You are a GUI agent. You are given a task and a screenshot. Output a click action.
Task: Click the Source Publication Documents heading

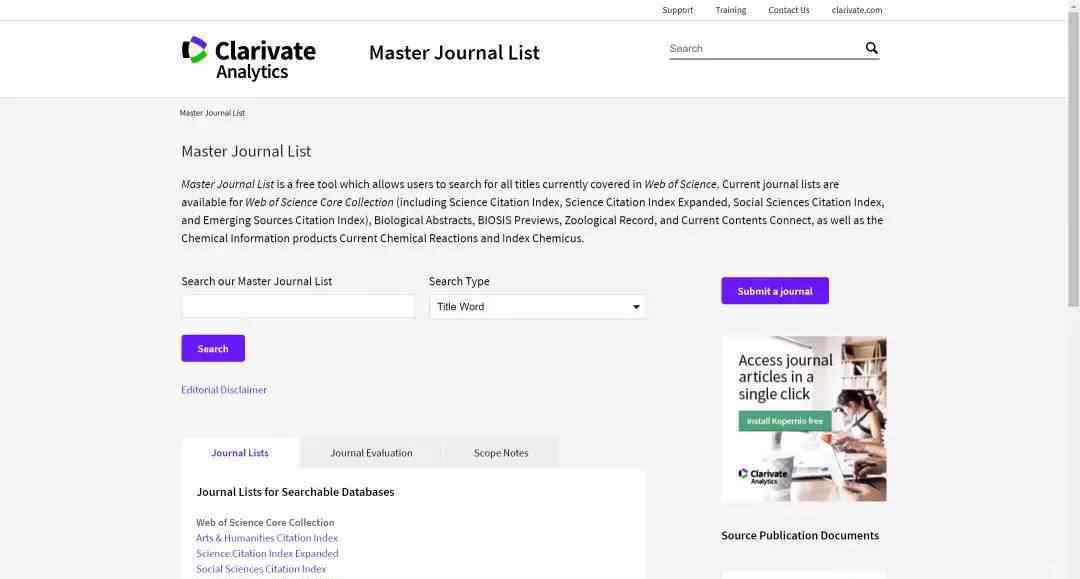pos(800,536)
